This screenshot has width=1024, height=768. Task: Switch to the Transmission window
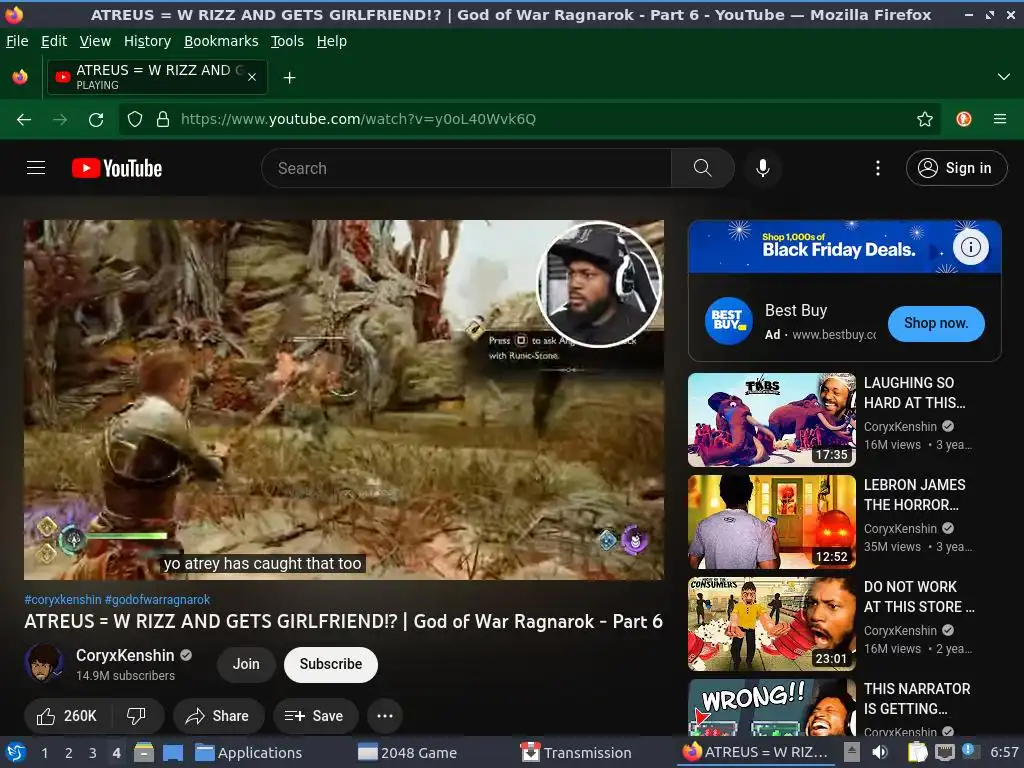coord(576,752)
